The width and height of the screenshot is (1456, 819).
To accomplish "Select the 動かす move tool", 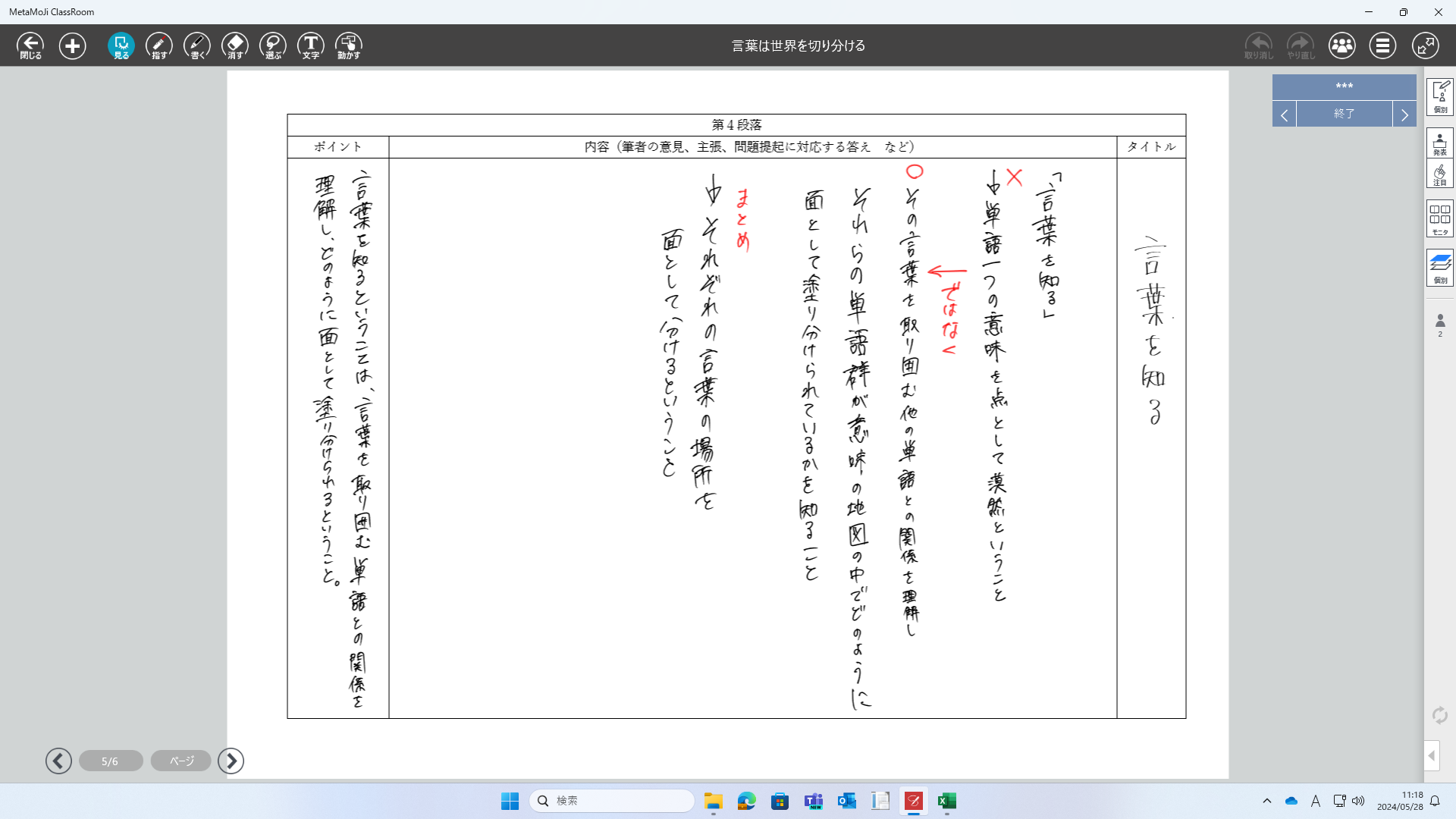I will pos(349,45).
